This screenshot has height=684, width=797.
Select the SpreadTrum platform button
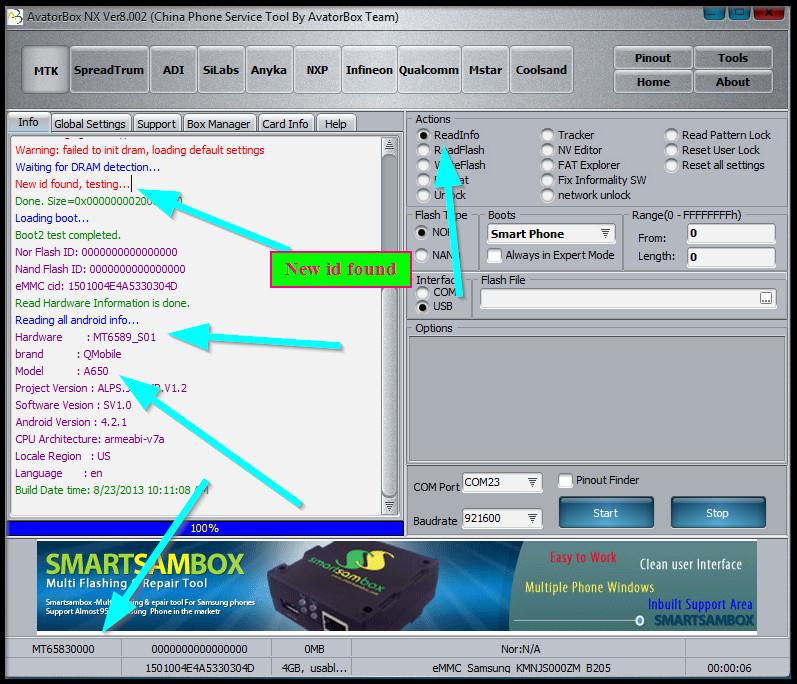tap(109, 70)
